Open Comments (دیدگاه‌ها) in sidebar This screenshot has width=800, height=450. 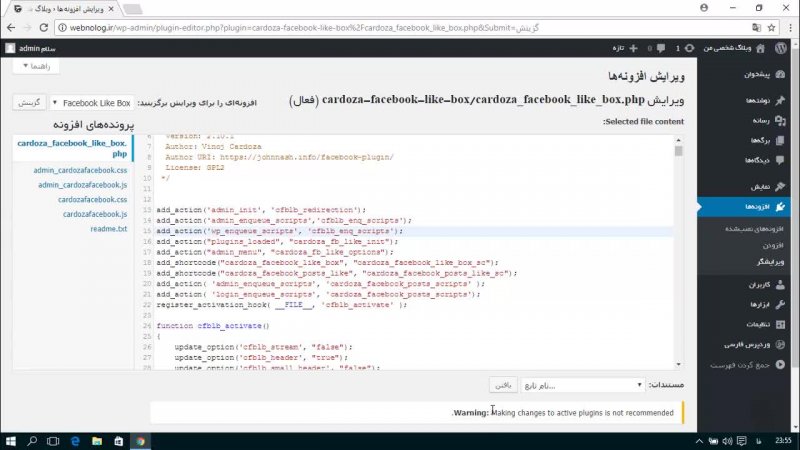coord(748,160)
